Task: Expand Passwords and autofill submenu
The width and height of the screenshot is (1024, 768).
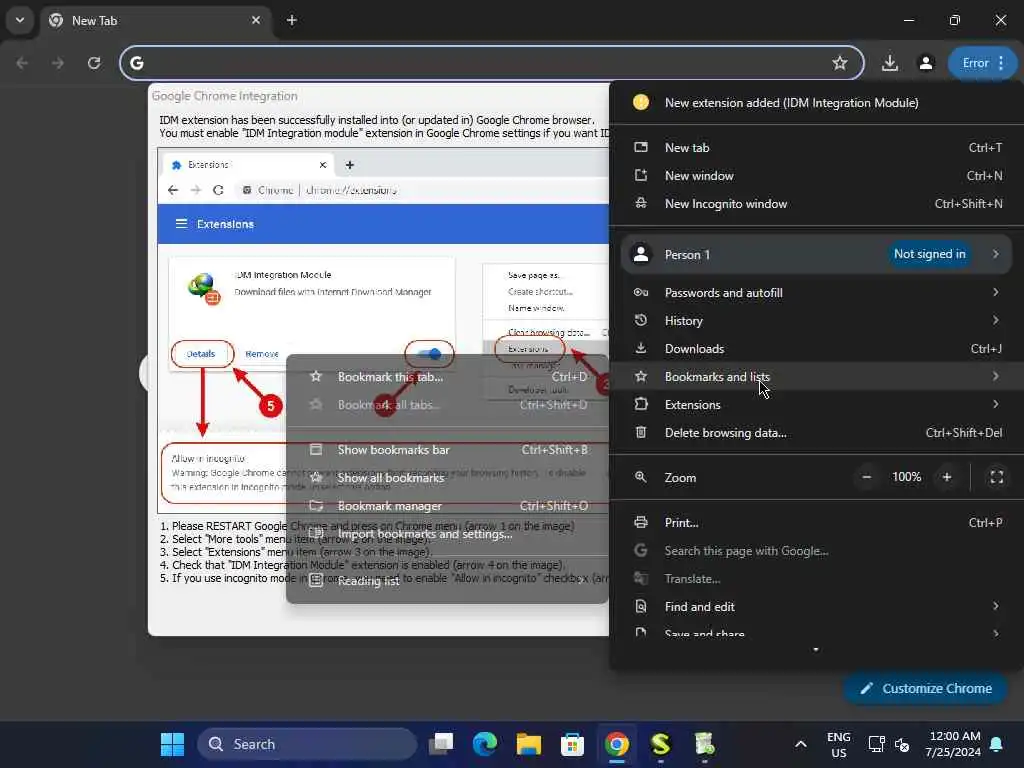Action: (x=816, y=293)
